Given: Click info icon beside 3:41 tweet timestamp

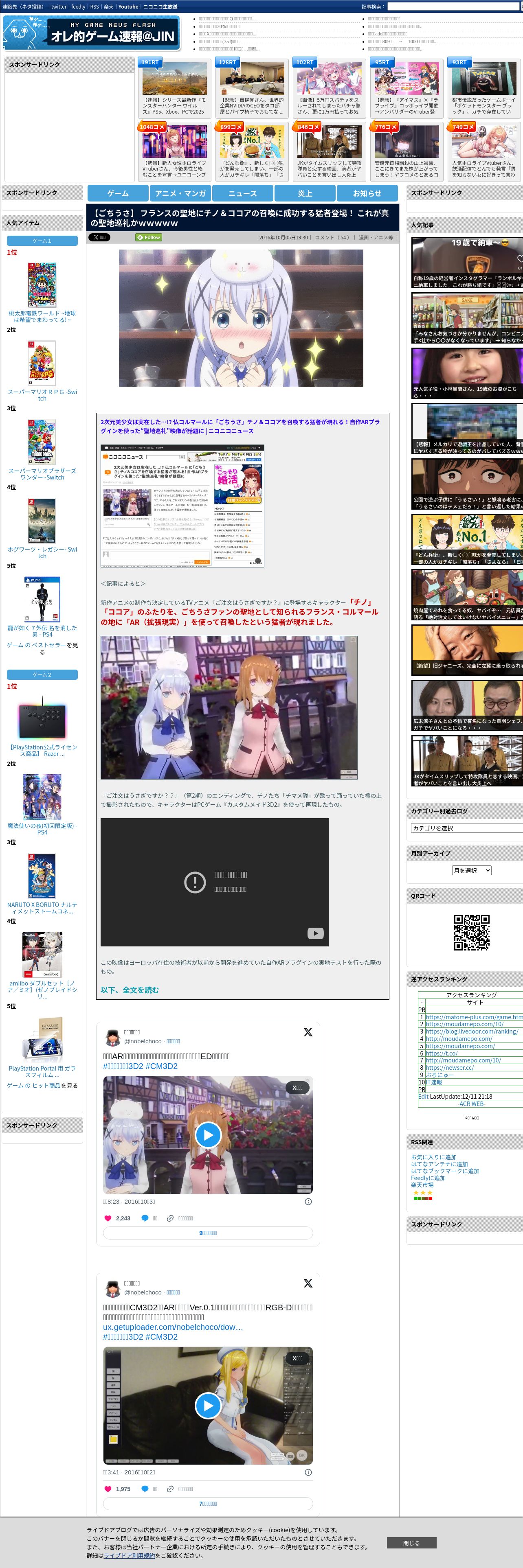Looking at the screenshot, I should pos(308,1472).
